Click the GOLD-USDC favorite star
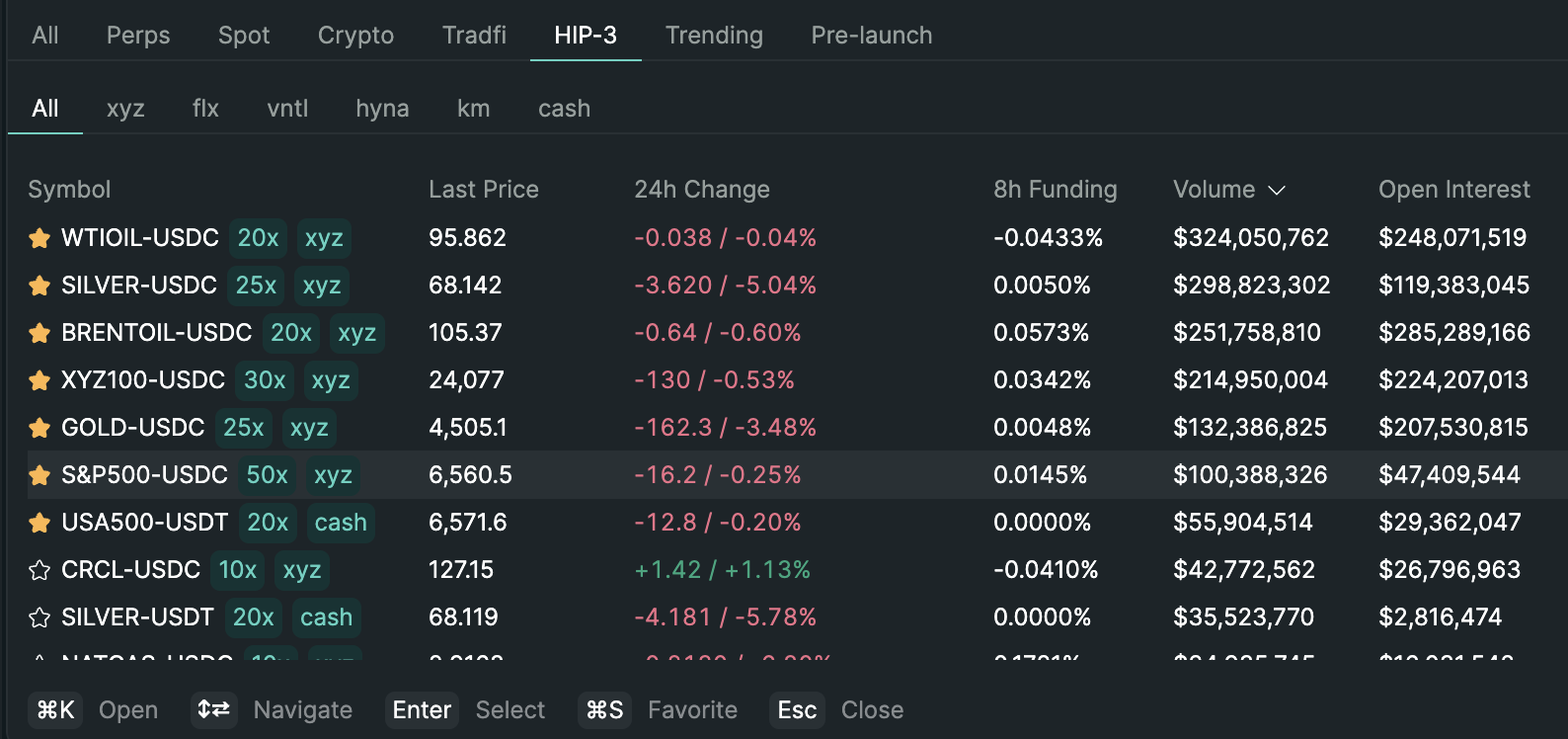The width and height of the screenshot is (1568, 739). click(39, 428)
